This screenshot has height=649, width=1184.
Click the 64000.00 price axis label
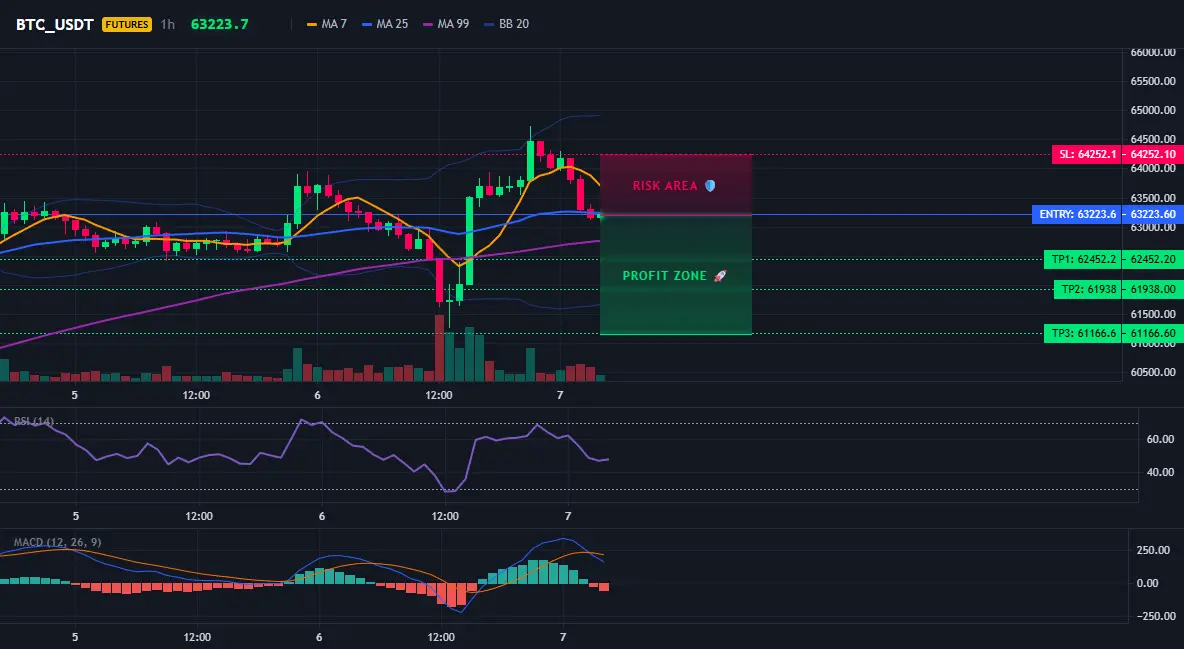pos(1153,168)
